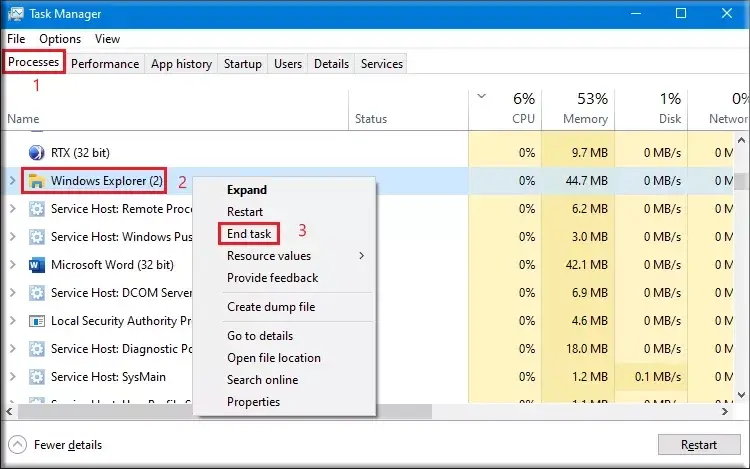The image size is (750, 469).
Task: Click the vertical scrollbar up arrow
Action: (741, 141)
